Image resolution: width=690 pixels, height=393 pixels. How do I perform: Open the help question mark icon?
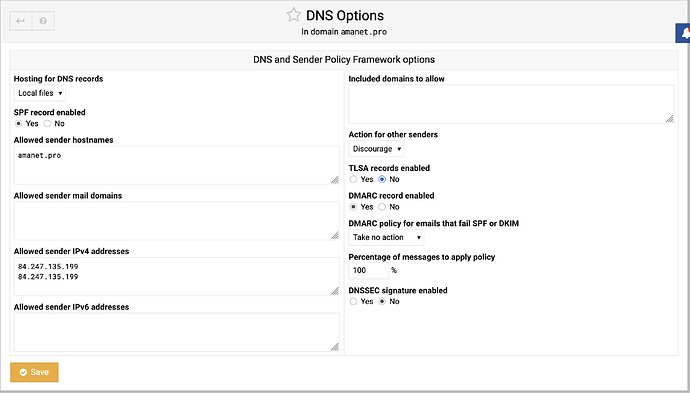pyautogui.click(x=43, y=21)
